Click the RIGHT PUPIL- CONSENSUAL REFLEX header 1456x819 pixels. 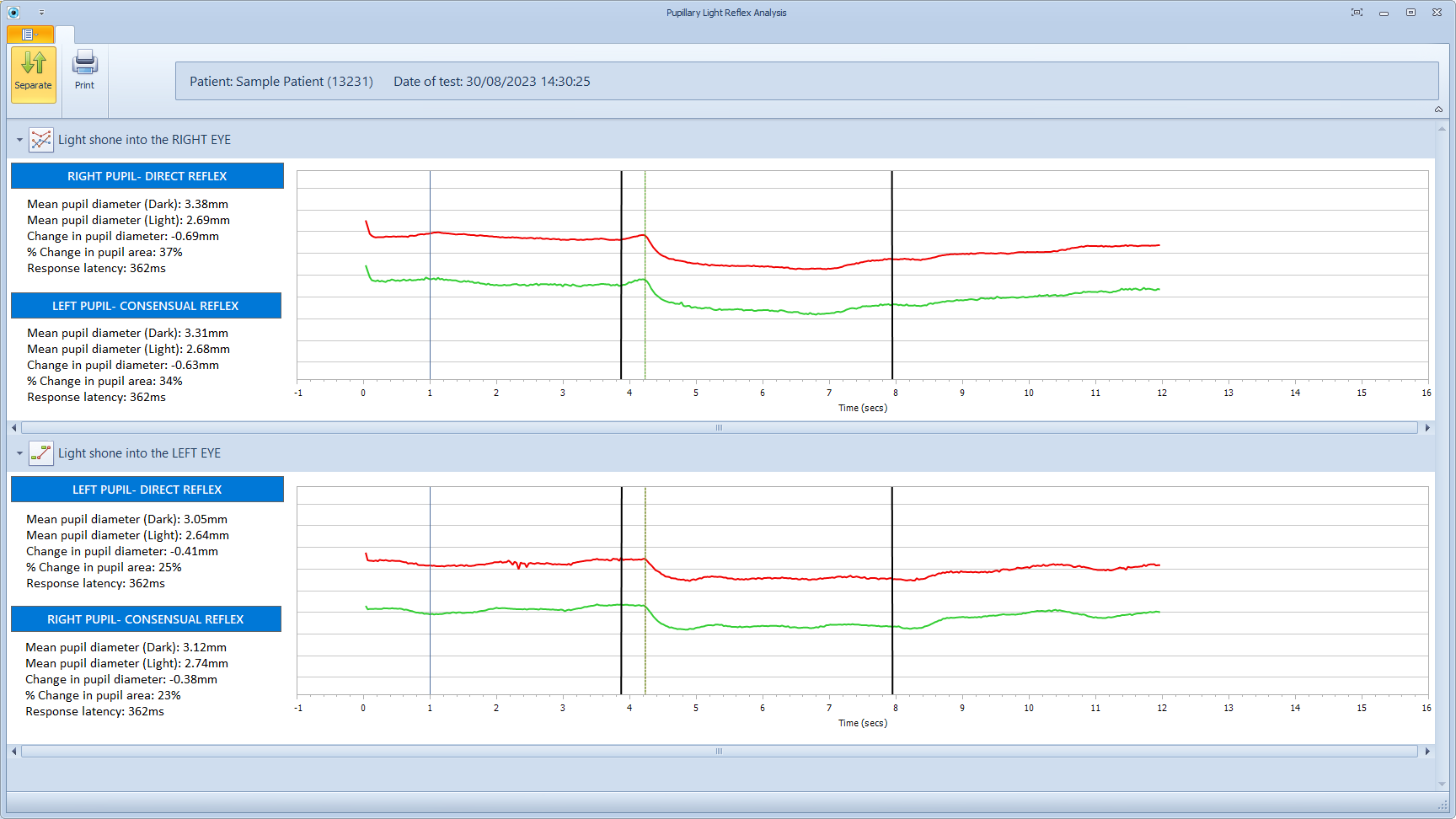pos(146,619)
